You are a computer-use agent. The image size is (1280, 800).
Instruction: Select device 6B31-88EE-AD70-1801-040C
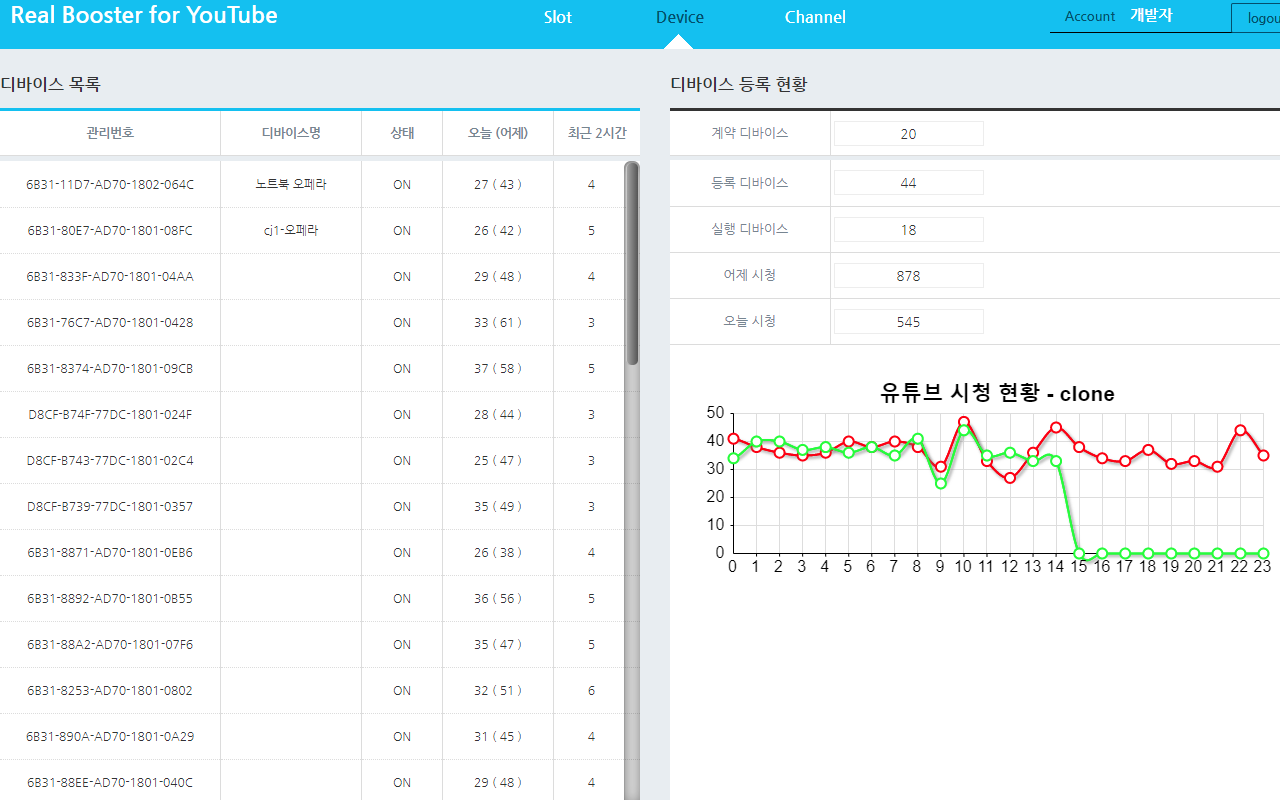(110, 783)
